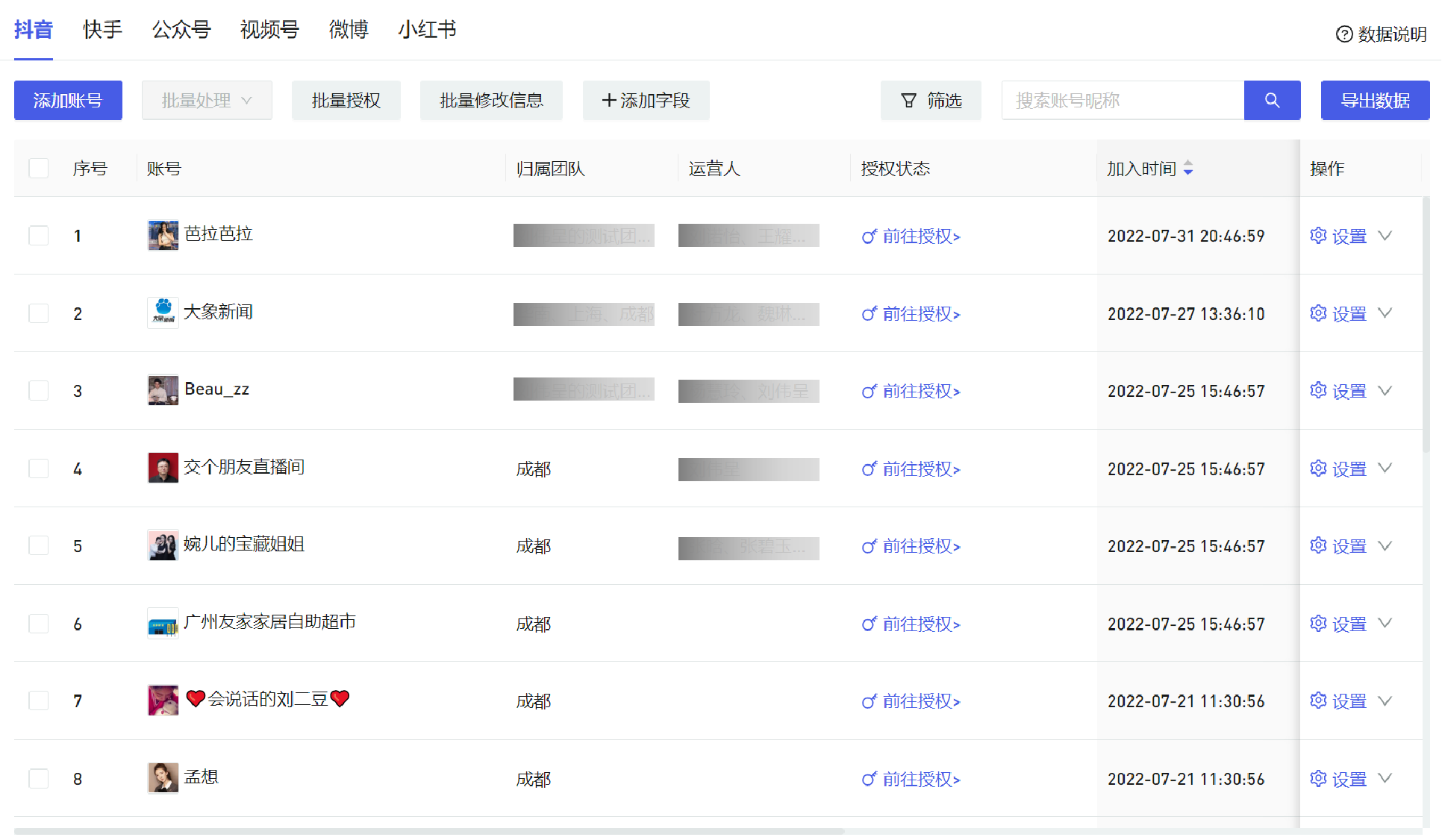Viewport: 1442px width, 840px height.
Task: Open the 批量处理 dropdown
Action: tap(207, 100)
